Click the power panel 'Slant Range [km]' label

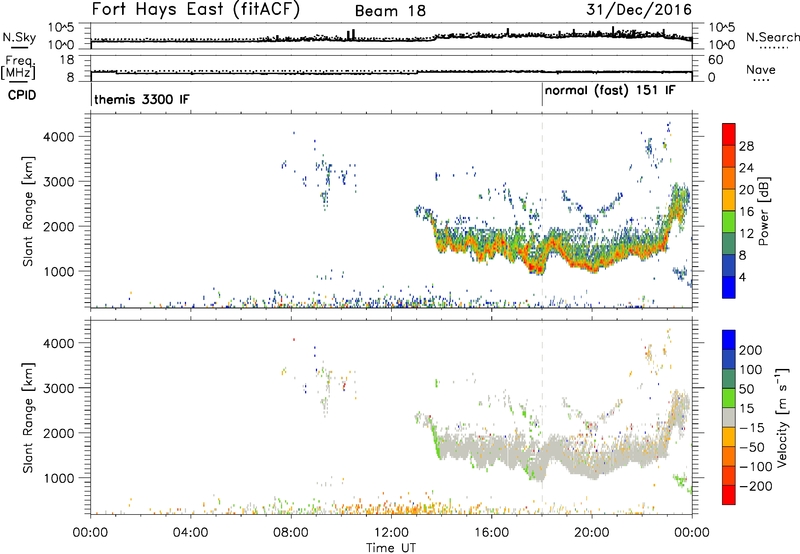click(28, 211)
